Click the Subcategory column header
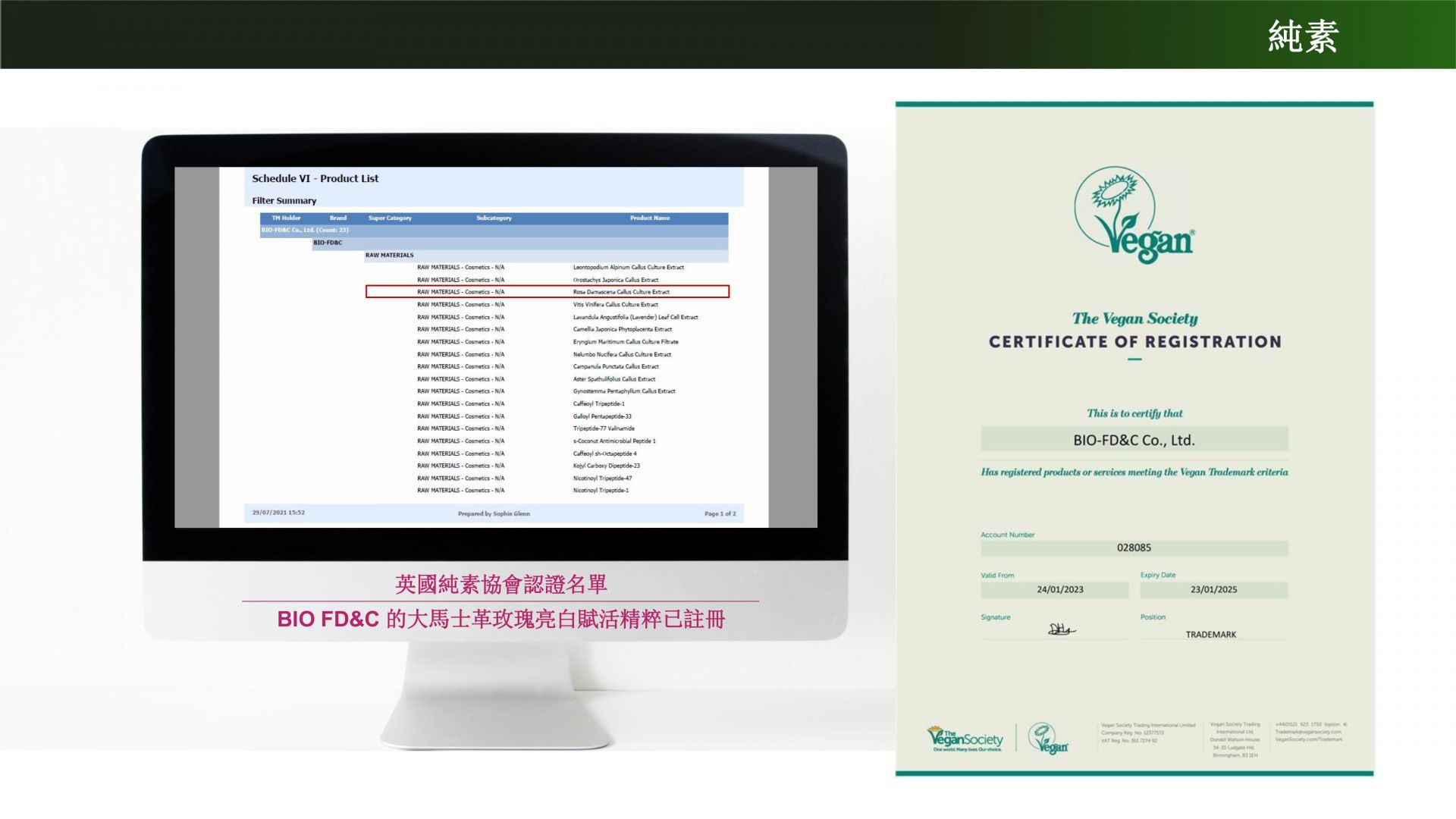Screen dimensions: 1456x819 click(494, 218)
